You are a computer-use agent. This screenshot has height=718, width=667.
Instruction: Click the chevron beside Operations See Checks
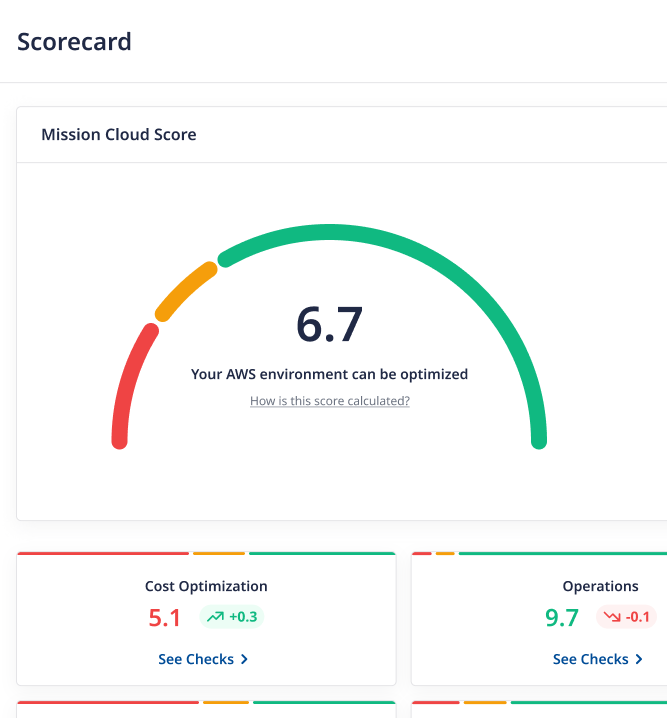(x=639, y=659)
